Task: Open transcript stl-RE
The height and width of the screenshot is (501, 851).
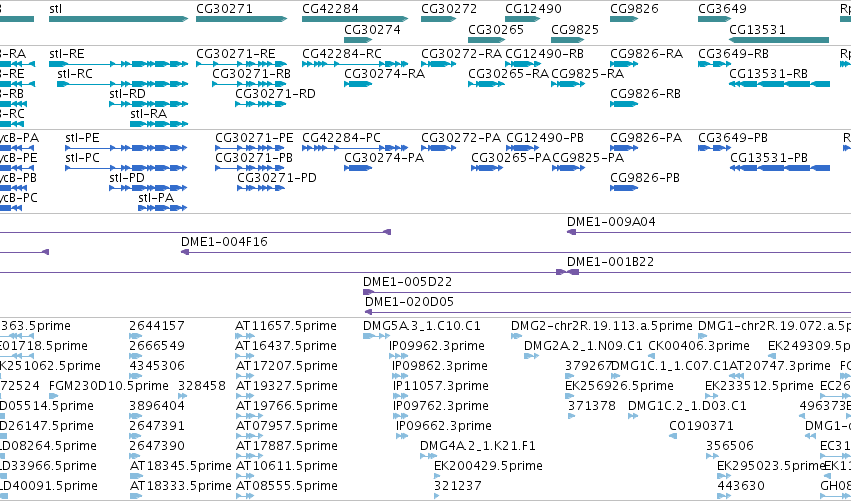Action: 118,64
